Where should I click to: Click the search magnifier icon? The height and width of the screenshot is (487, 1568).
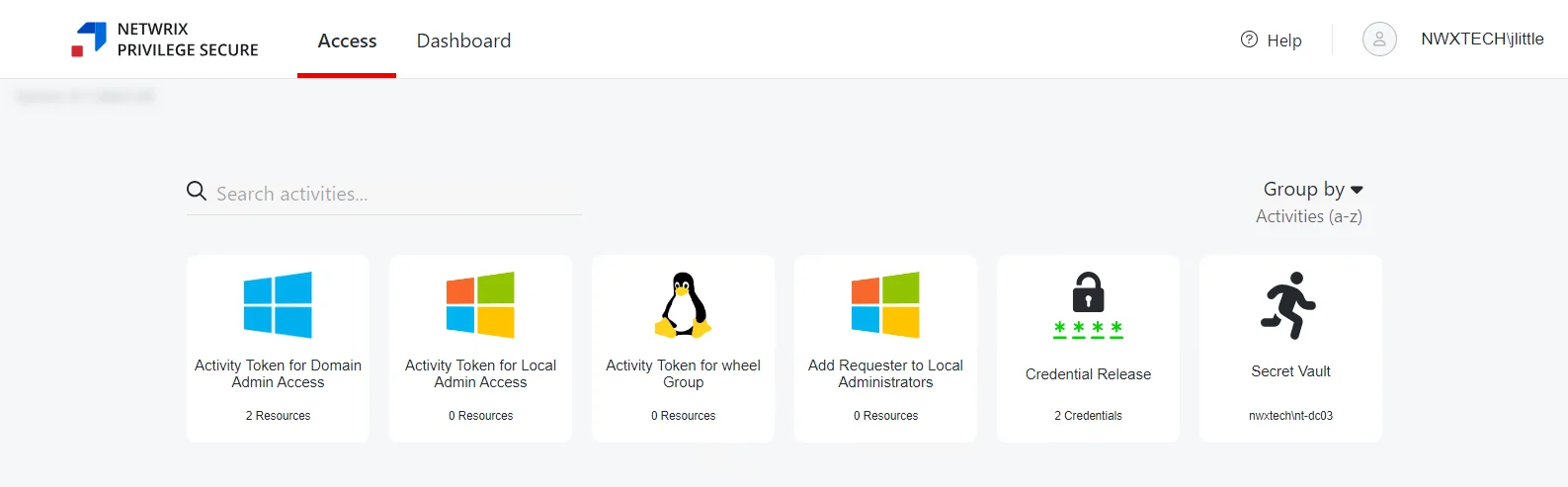click(197, 191)
